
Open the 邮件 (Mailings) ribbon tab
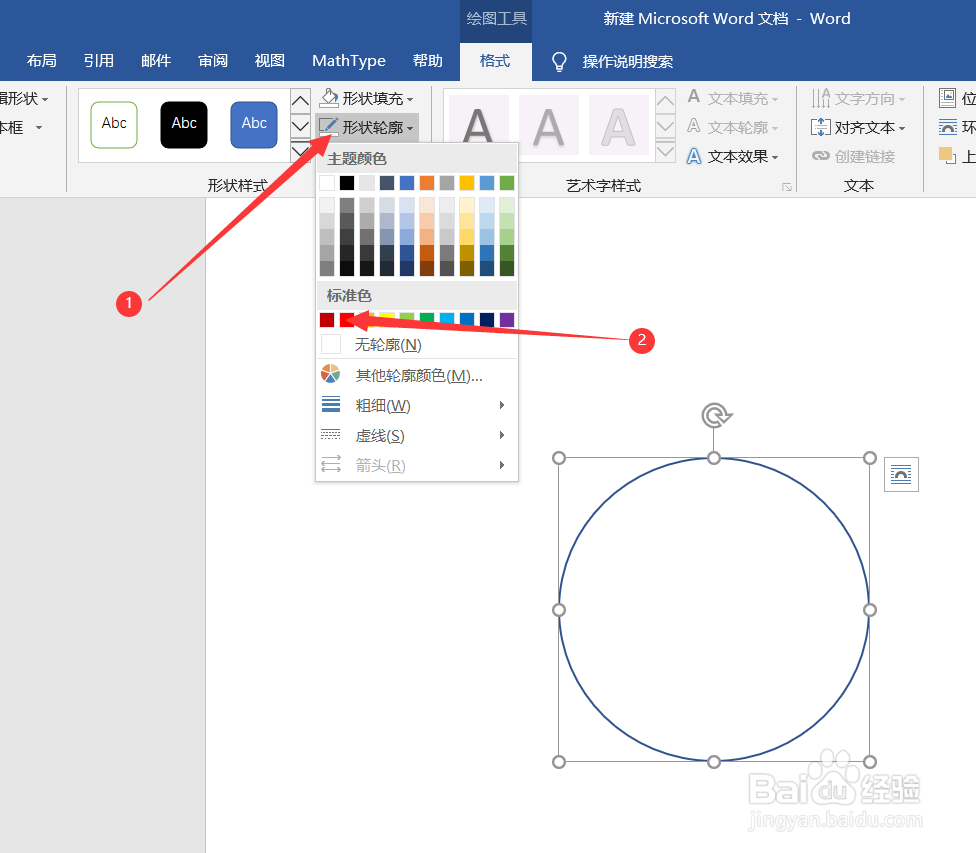(x=156, y=61)
